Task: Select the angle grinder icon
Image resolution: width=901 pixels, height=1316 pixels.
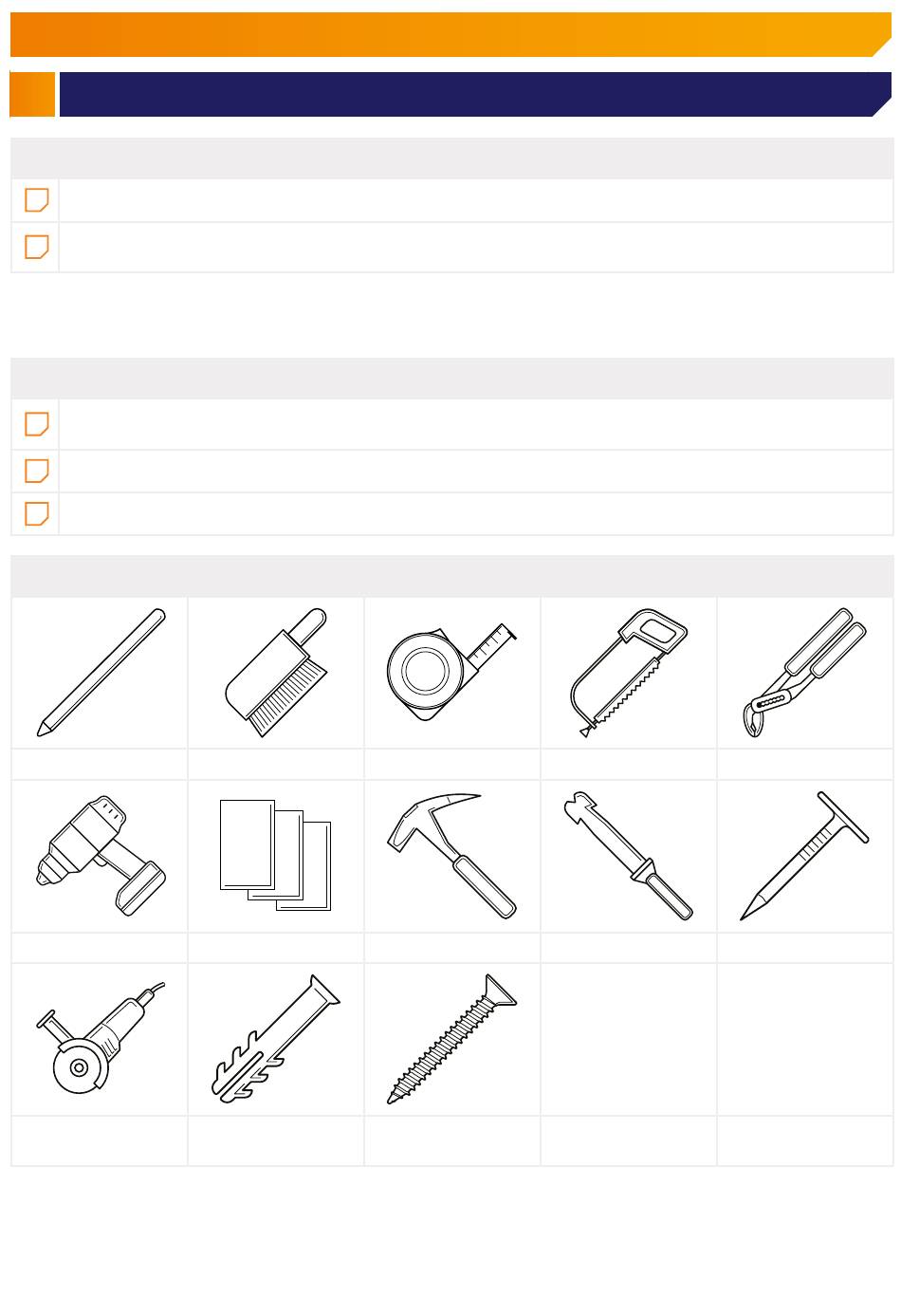Action: (x=101, y=1039)
